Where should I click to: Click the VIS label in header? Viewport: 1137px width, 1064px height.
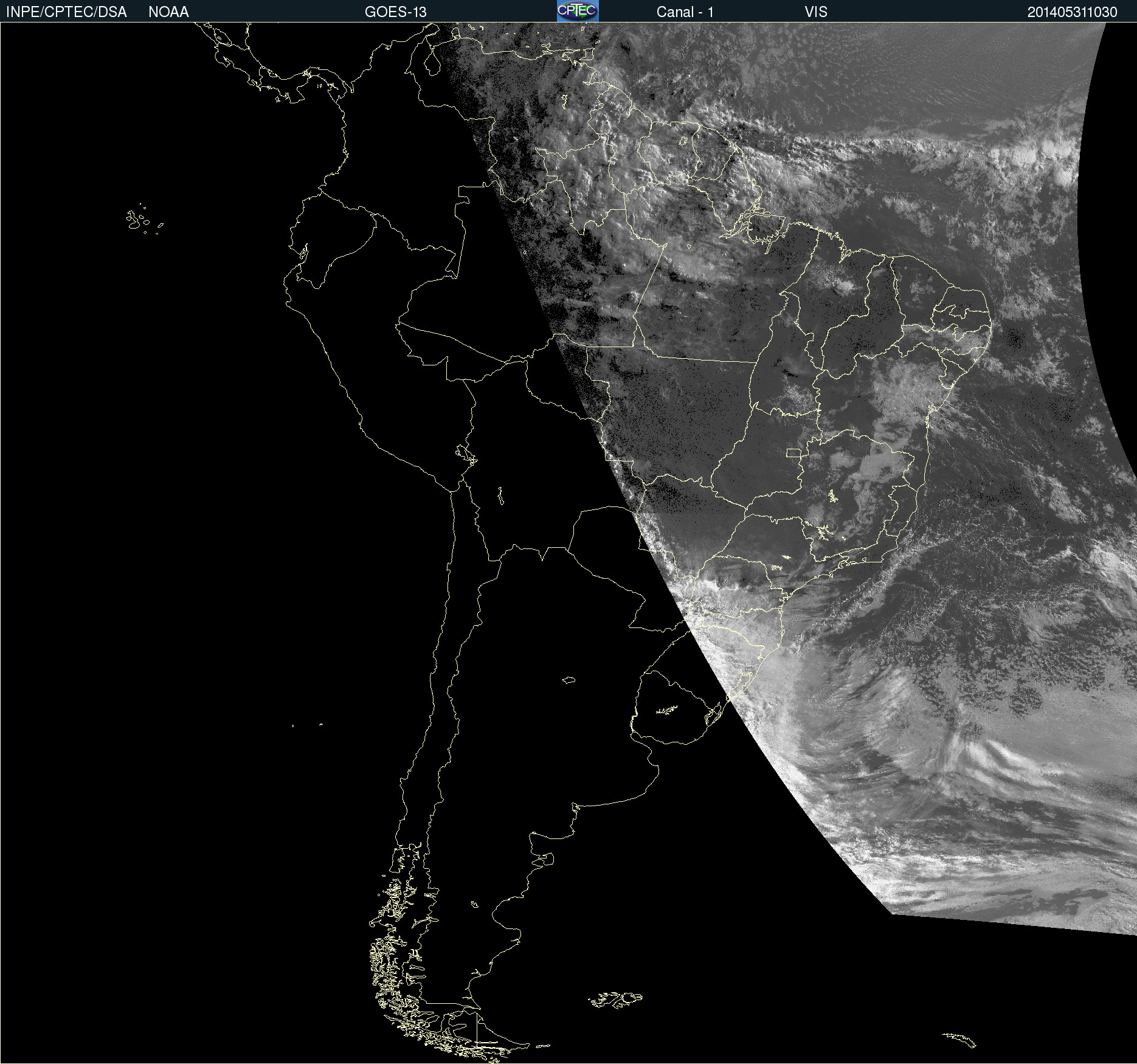[816, 12]
